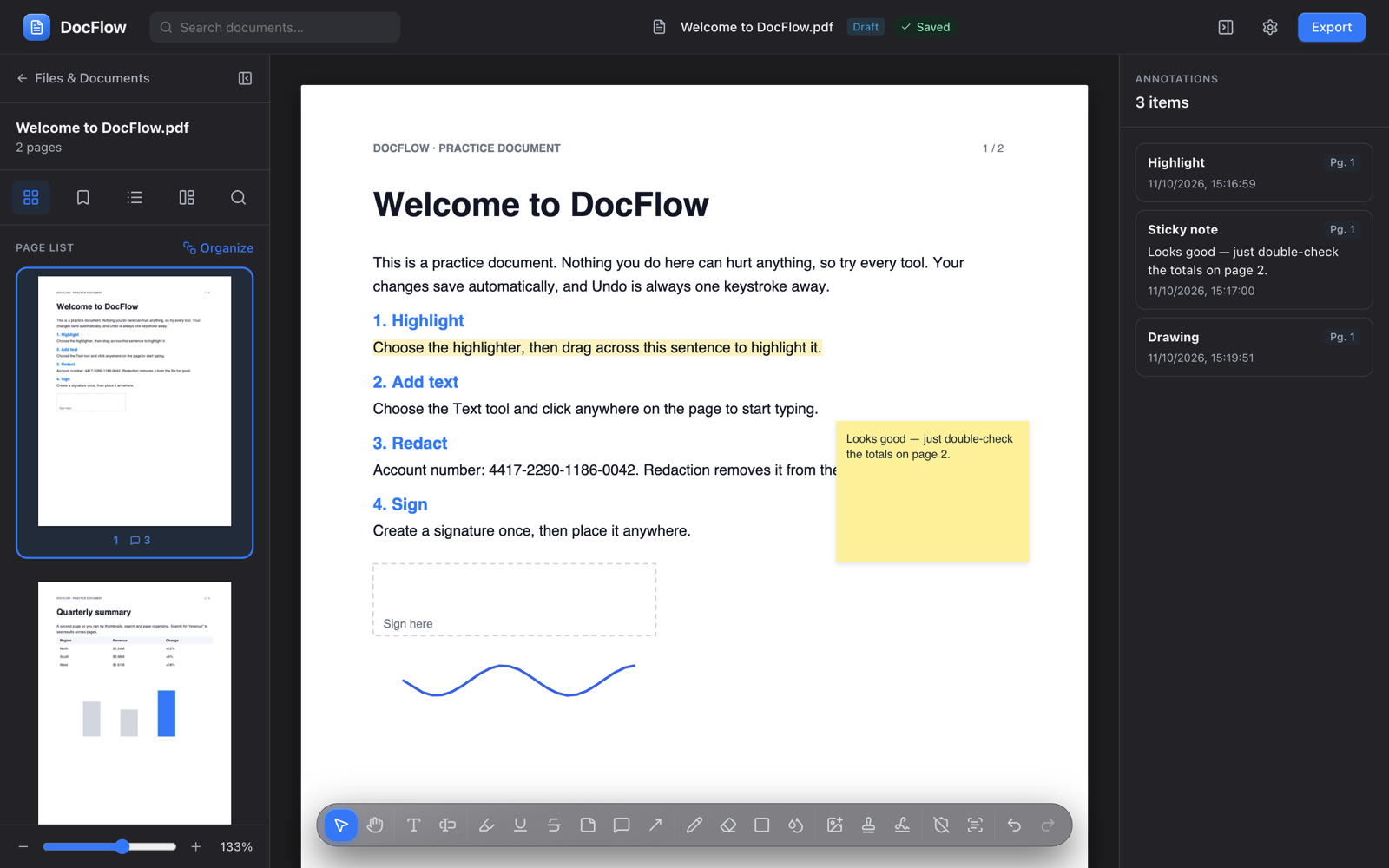1389x868 pixels.
Task: Adjust the zoom level slider
Action: (109, 846)
